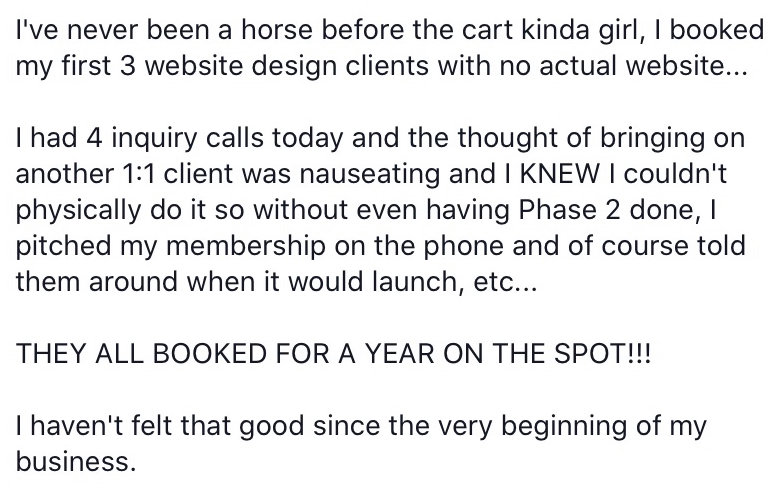Click the word 'physically'
This screenshot has width=784, height=485.
coord(78,210)
